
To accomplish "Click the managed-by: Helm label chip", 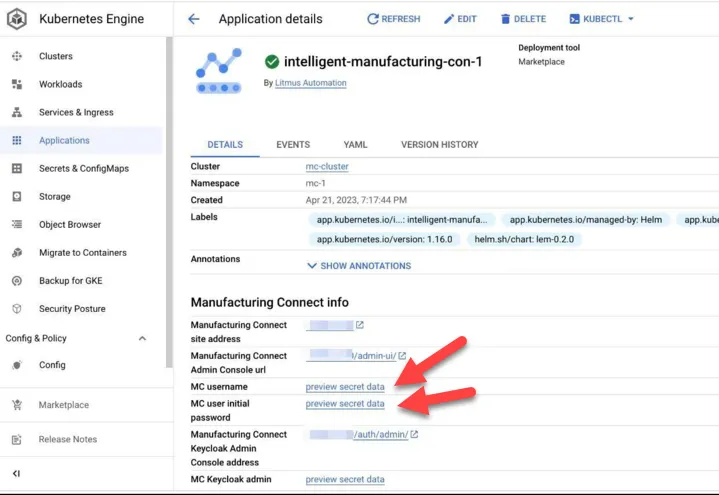I will (586, 220).
